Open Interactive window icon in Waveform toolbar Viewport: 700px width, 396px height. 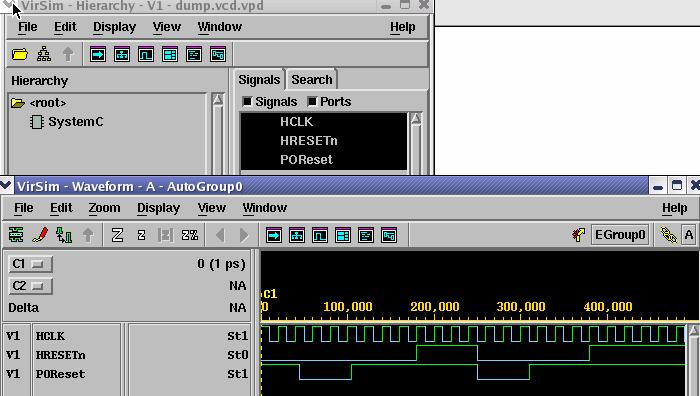274,235
